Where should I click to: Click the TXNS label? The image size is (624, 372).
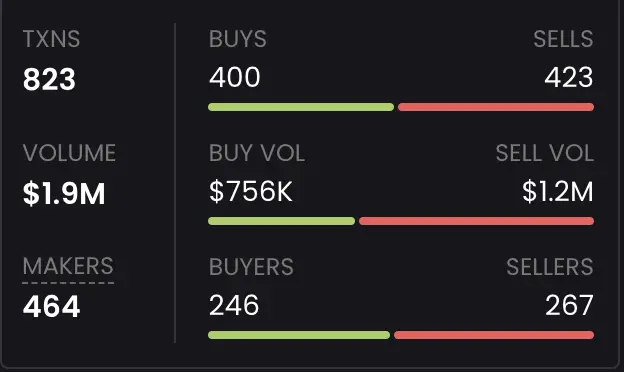[x=51, y=39]
